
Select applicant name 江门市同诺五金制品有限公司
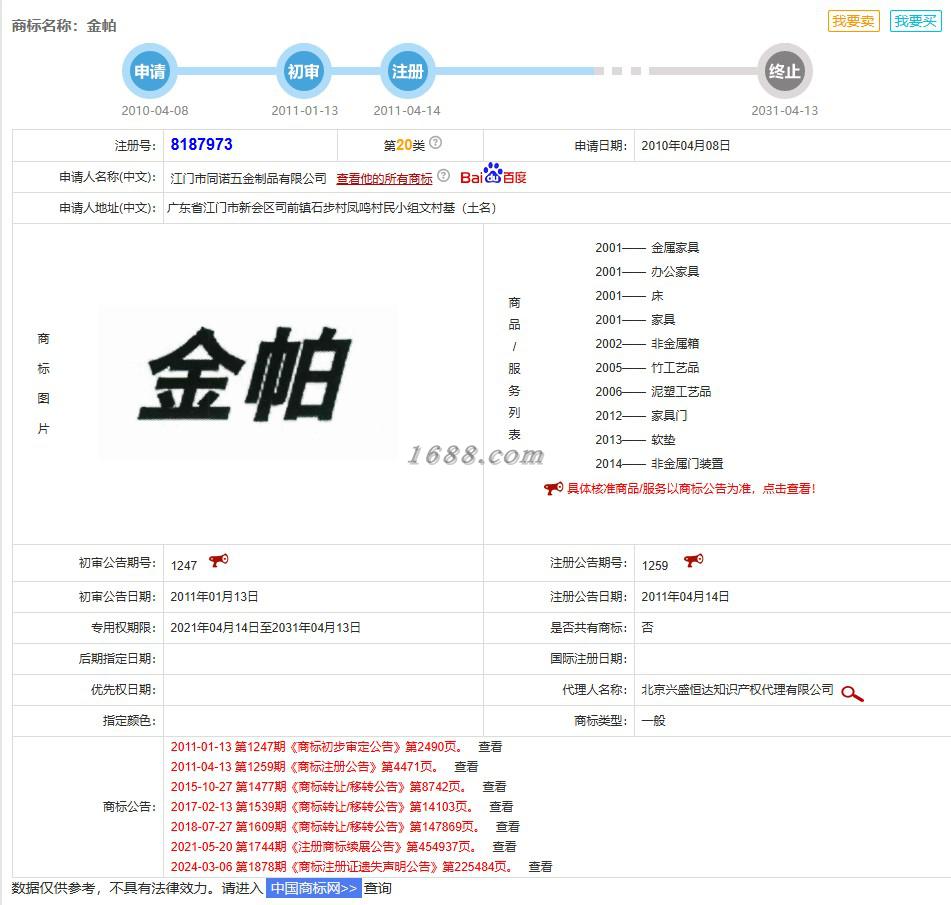tap(248, 178)
